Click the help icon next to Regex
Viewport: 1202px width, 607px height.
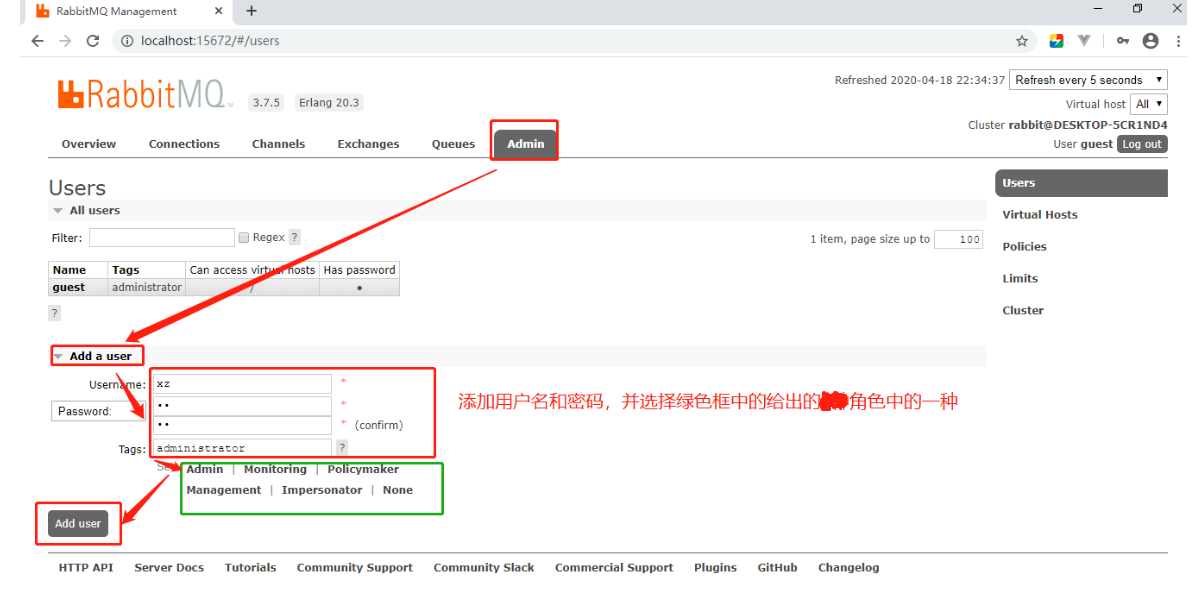pyautogui.click(x=295, y=238)
